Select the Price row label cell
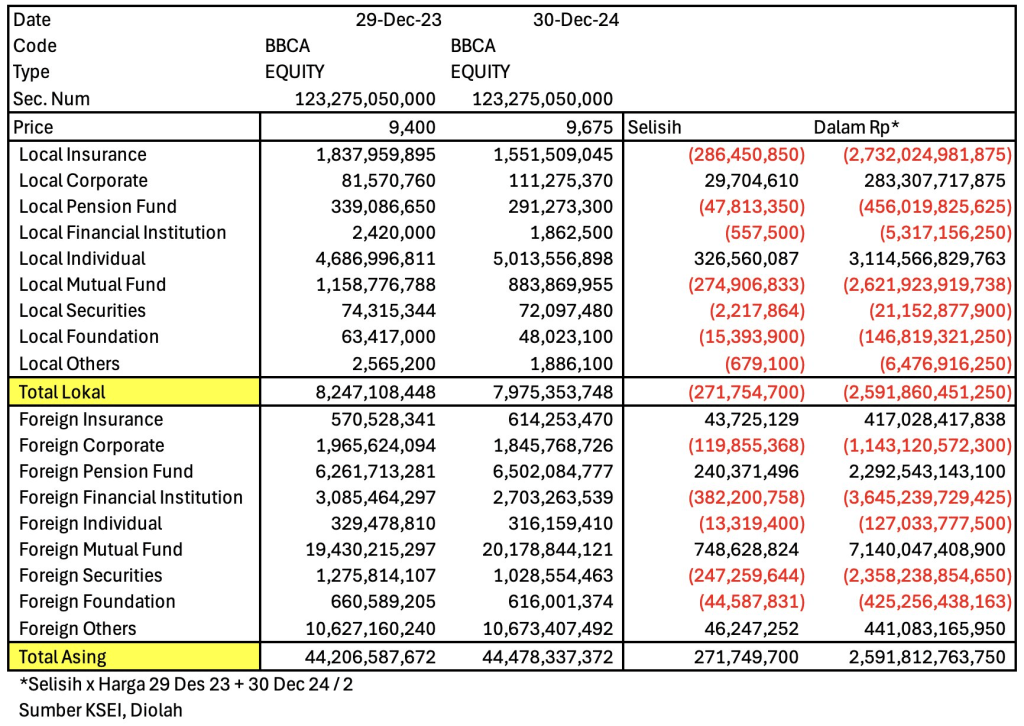This screenshot has height=726, width=1024. 133,128
